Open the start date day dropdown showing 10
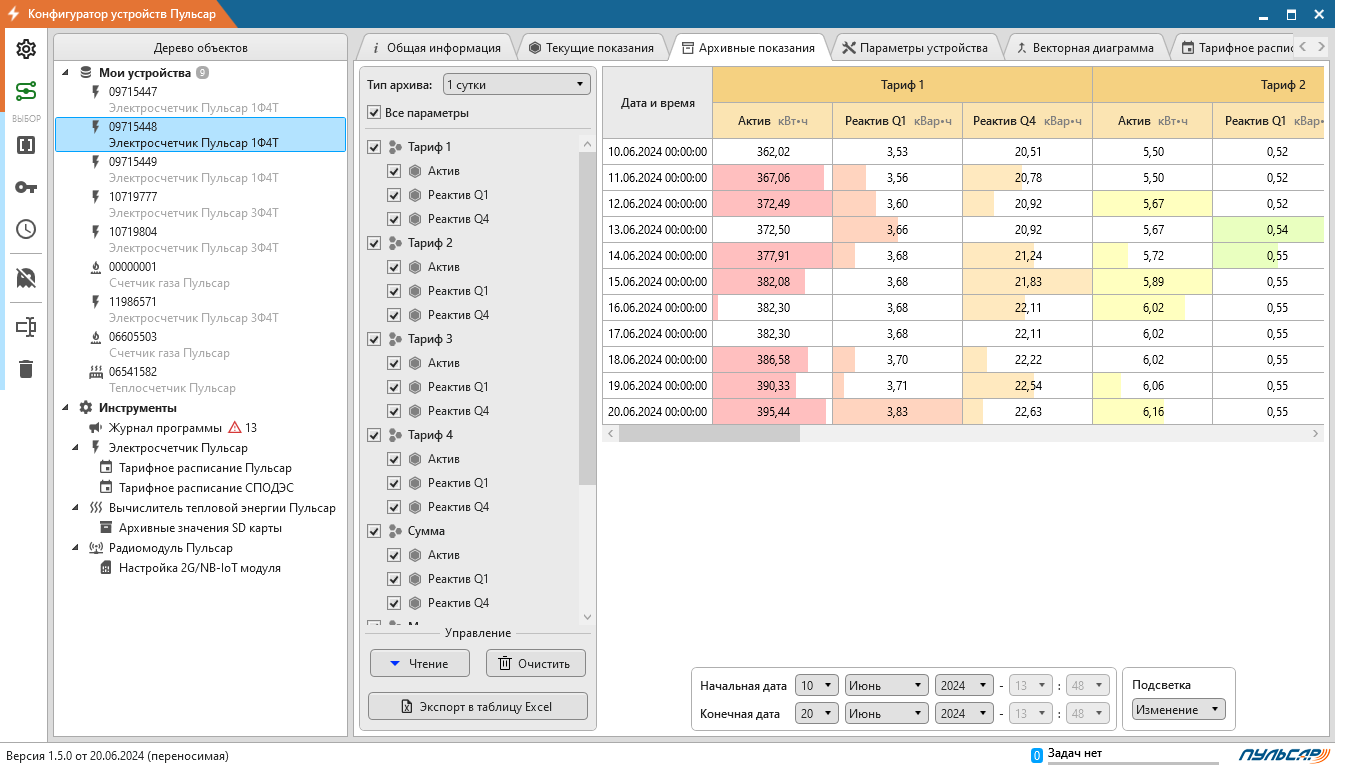 pyautogui.click(x=817, y=686)
